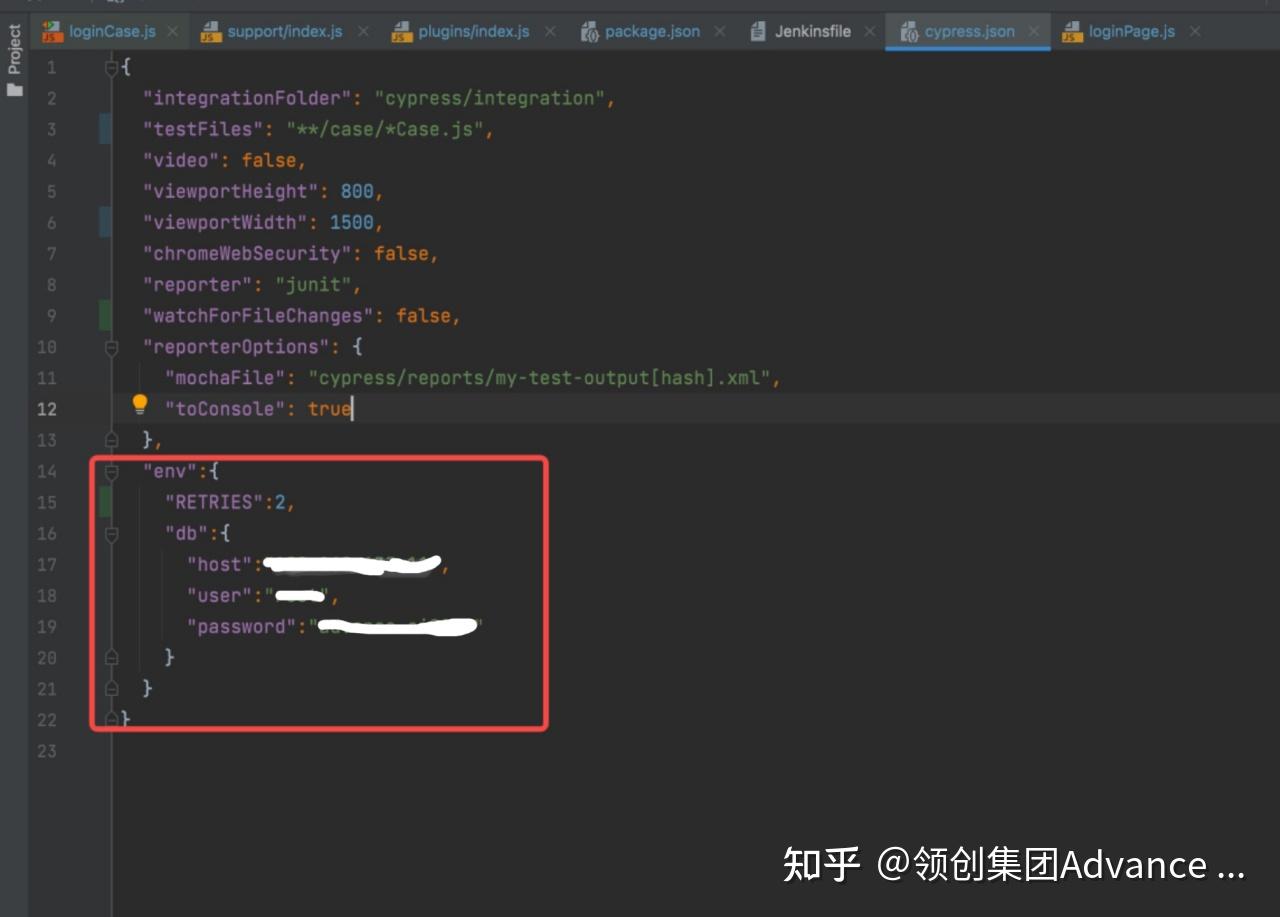This screenshot has height=917, width=1280.
Task: Collapse the db block on line 16
Action: tap(112, 533)
